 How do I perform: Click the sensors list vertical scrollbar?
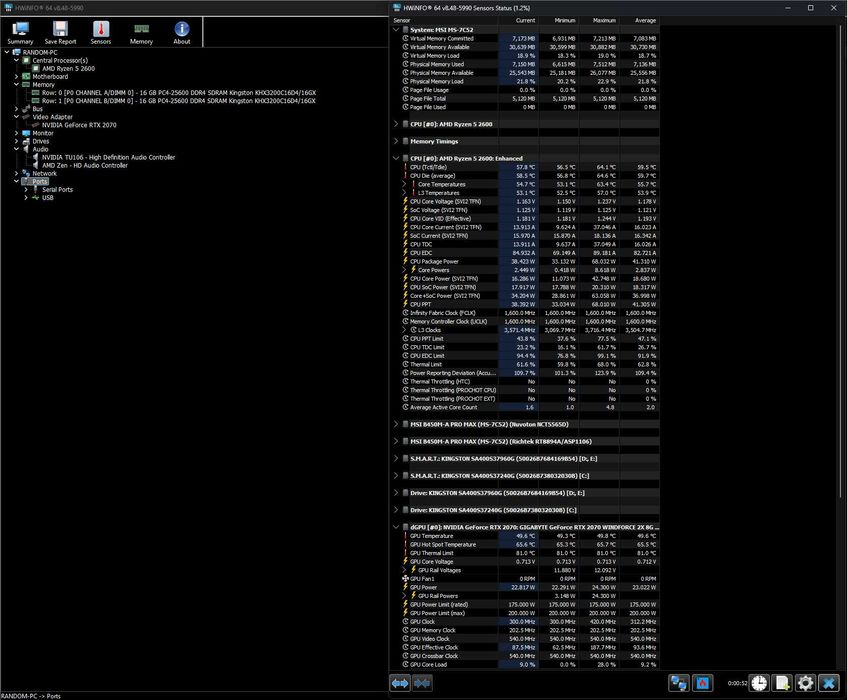(x=842, y=261)
